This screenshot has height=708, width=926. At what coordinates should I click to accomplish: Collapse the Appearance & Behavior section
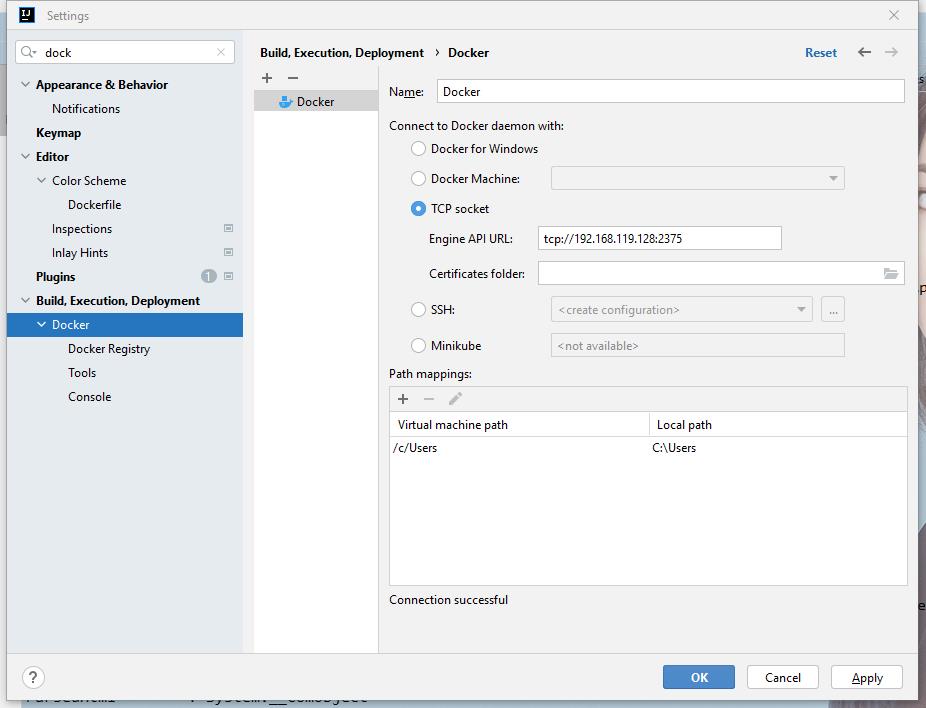pyautogui.click(x=25, y=84)
